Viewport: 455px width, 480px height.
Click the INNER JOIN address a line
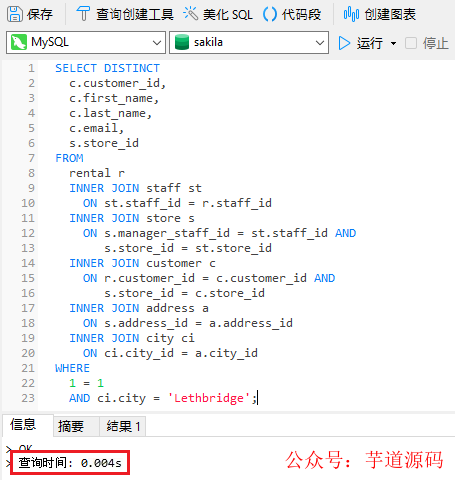point(139,308)
